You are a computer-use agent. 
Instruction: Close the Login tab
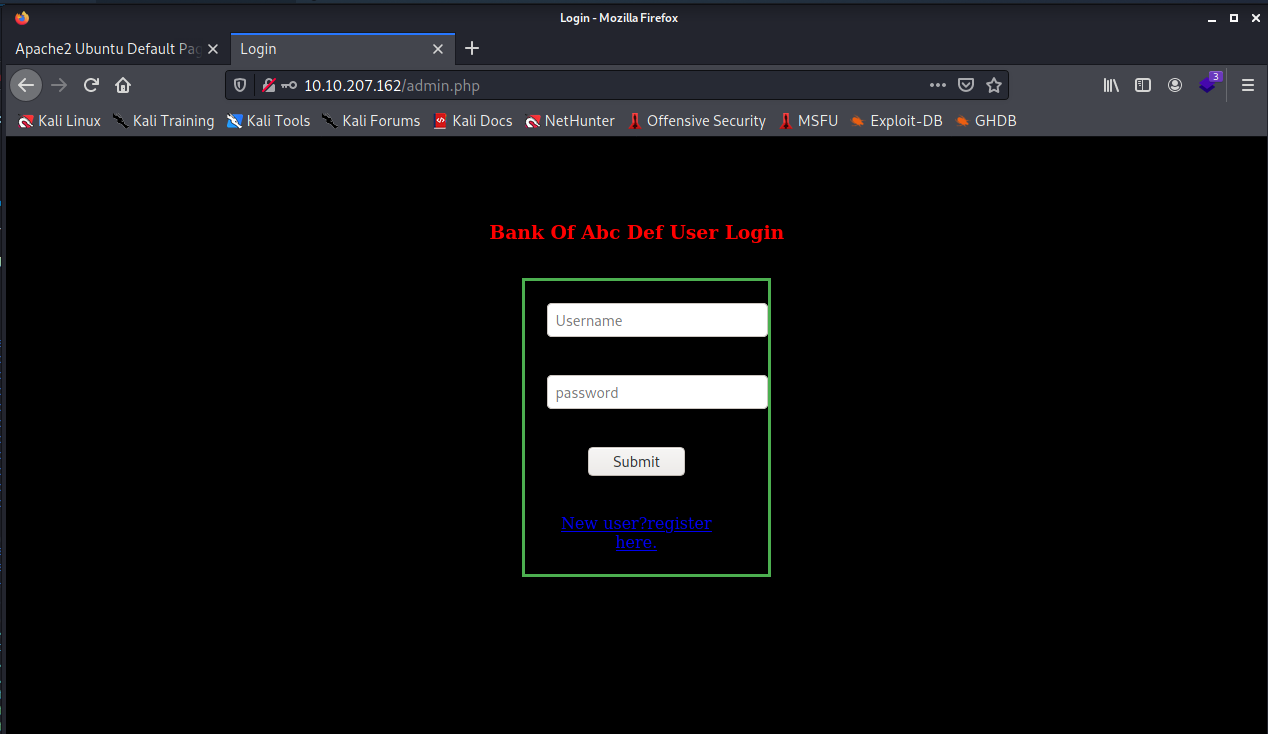click(x=437, y=49)
